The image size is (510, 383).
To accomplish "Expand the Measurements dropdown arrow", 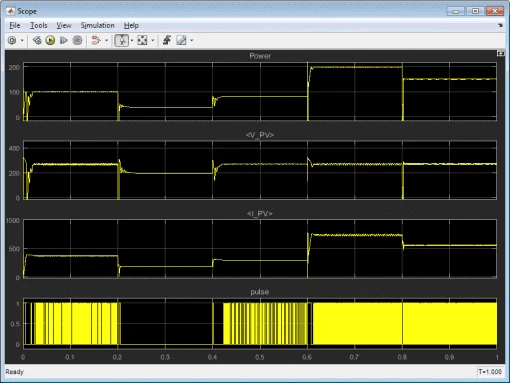I will 192,40.
